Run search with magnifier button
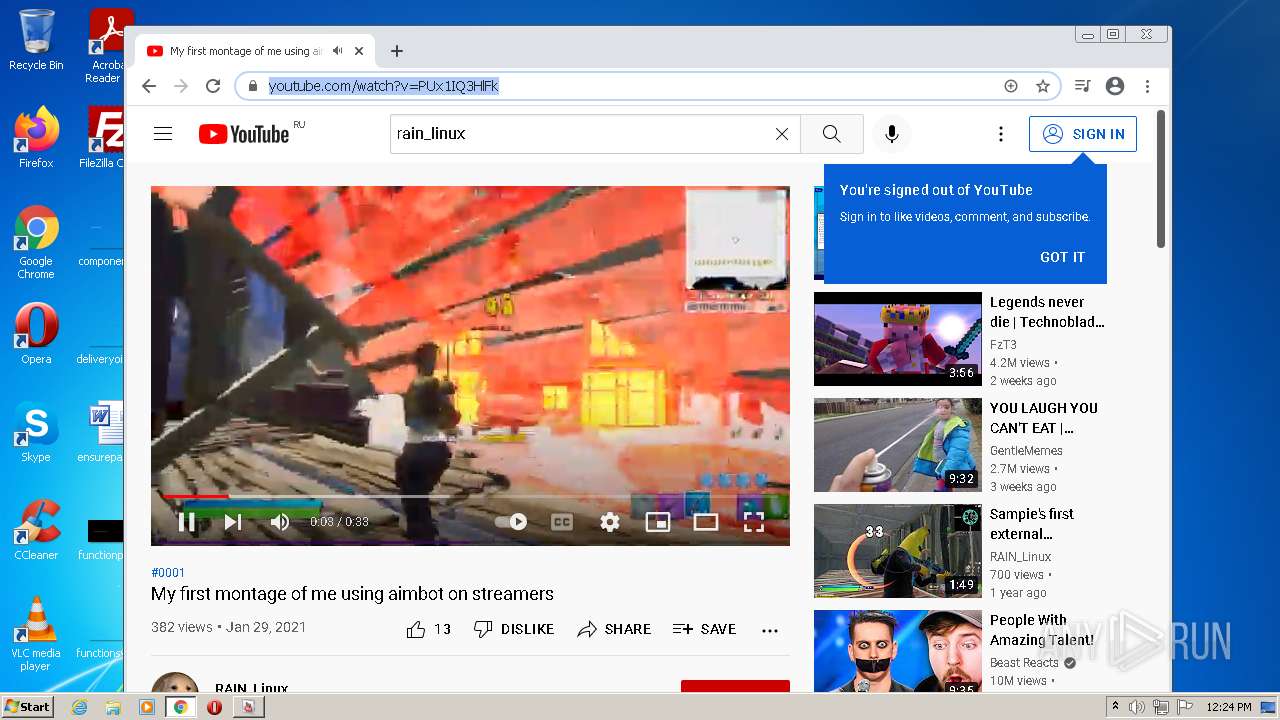The image size is (1280, 720). 832,134
